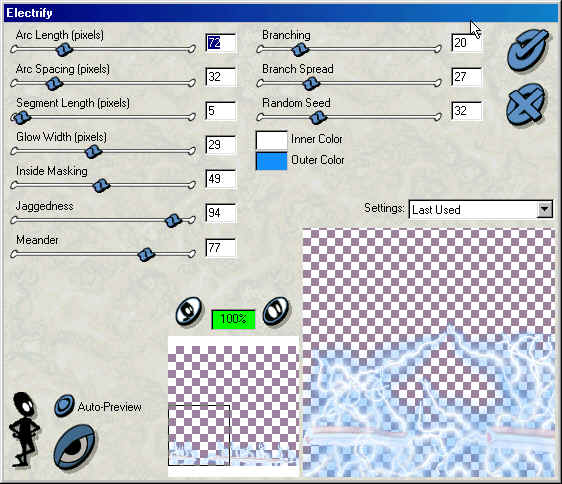The image size is (562, 484).
Task: Click the Jaggedness slider handle
Action: 173,220
